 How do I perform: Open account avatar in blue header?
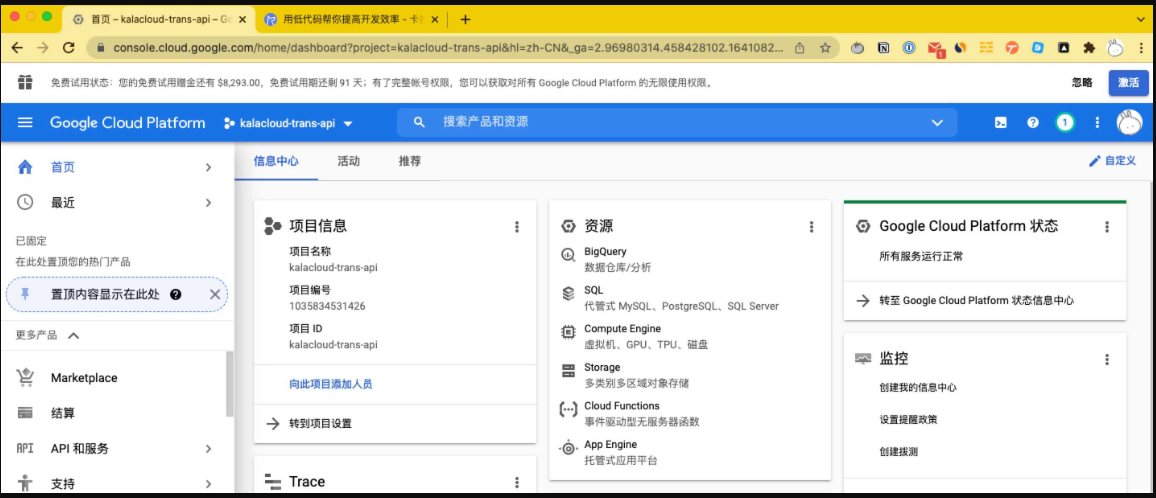click(1129, 122)
